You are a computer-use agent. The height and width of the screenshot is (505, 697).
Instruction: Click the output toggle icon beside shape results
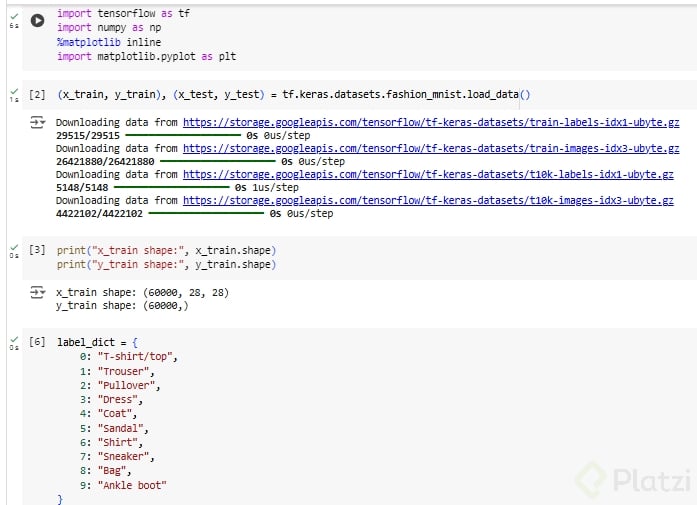38,292
